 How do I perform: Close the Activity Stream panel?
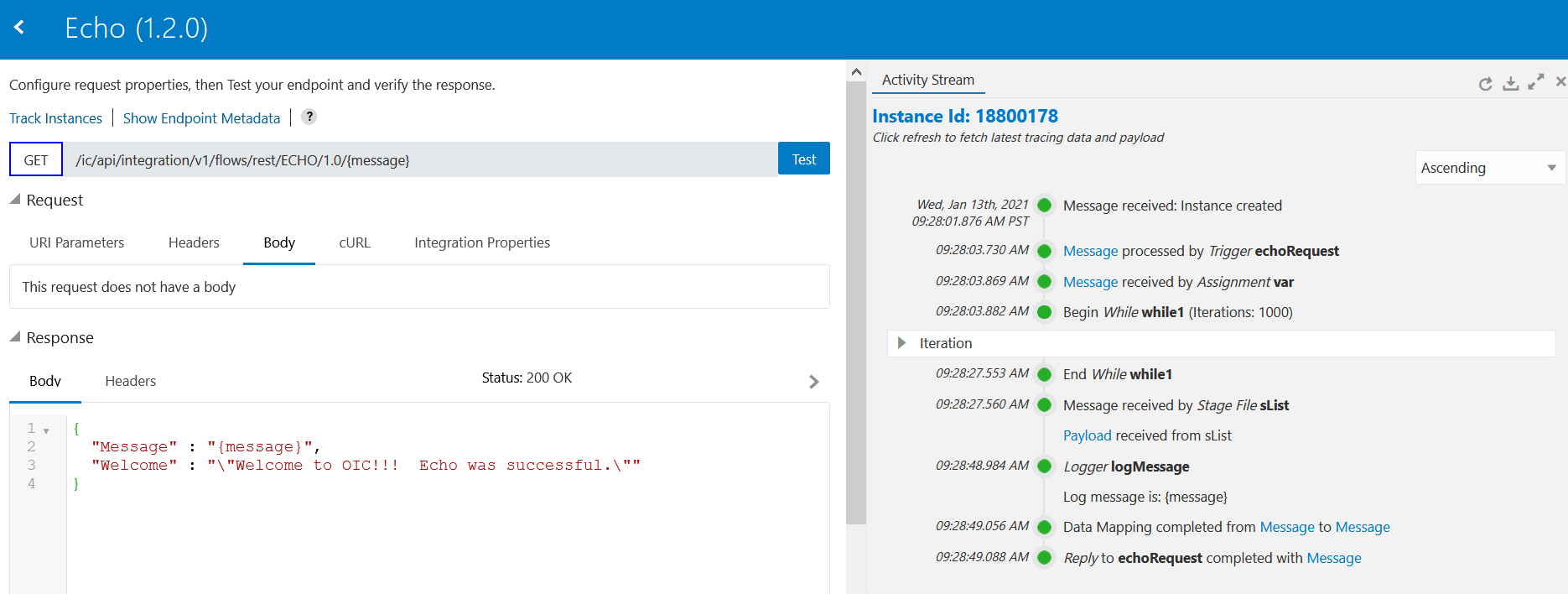[x=1560, y=81]
